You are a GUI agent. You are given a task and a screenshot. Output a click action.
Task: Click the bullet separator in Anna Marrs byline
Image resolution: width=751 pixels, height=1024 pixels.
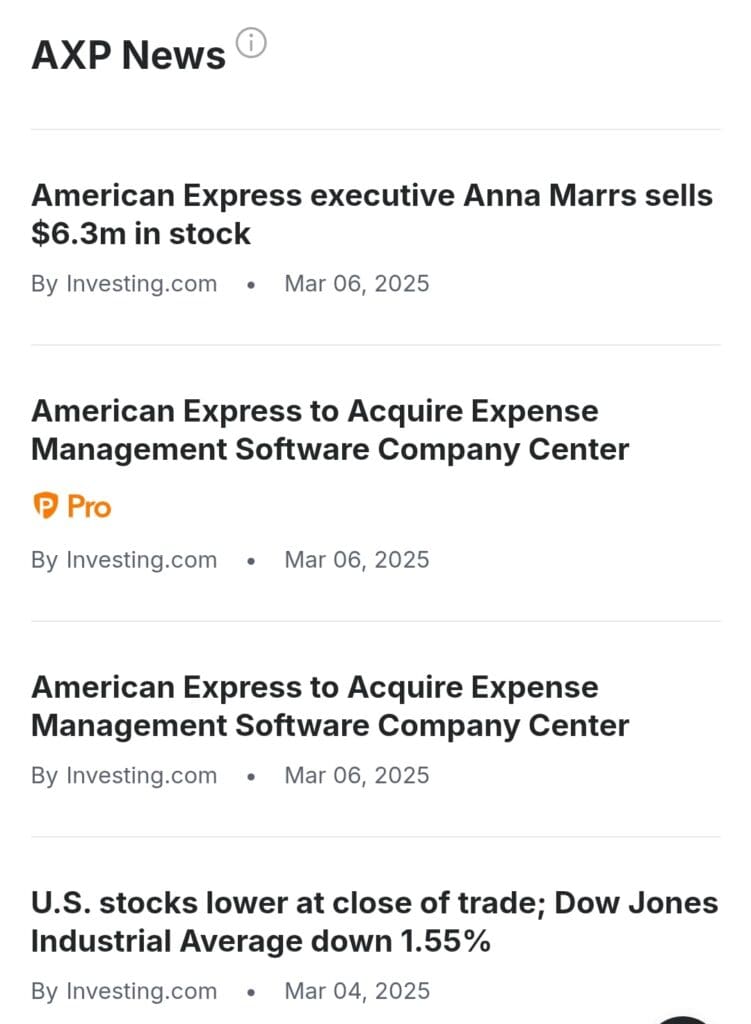click(251, 285)
